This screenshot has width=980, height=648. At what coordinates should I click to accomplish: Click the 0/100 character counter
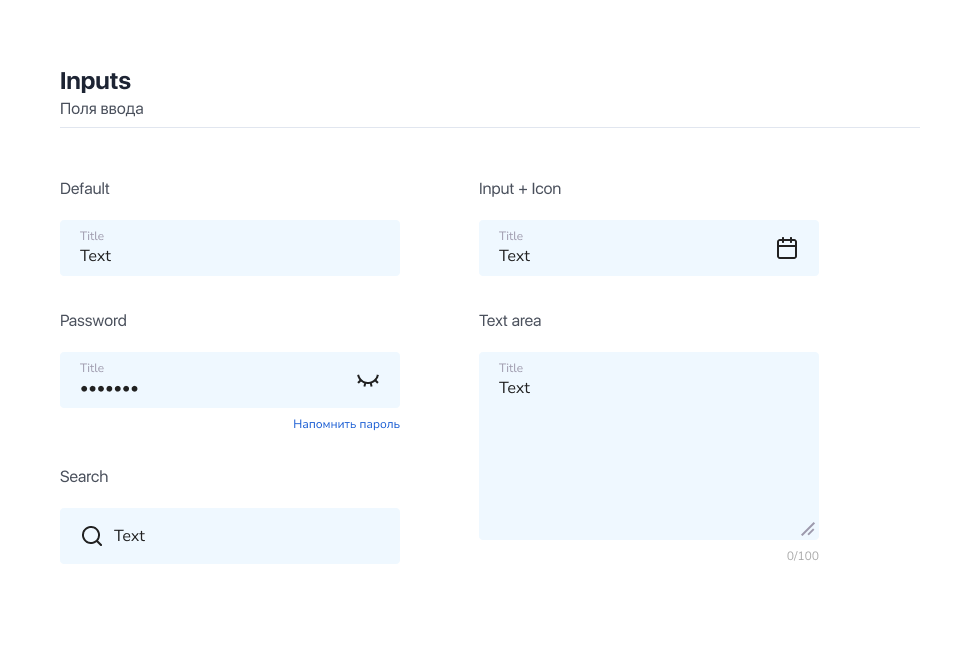(802, 556)
